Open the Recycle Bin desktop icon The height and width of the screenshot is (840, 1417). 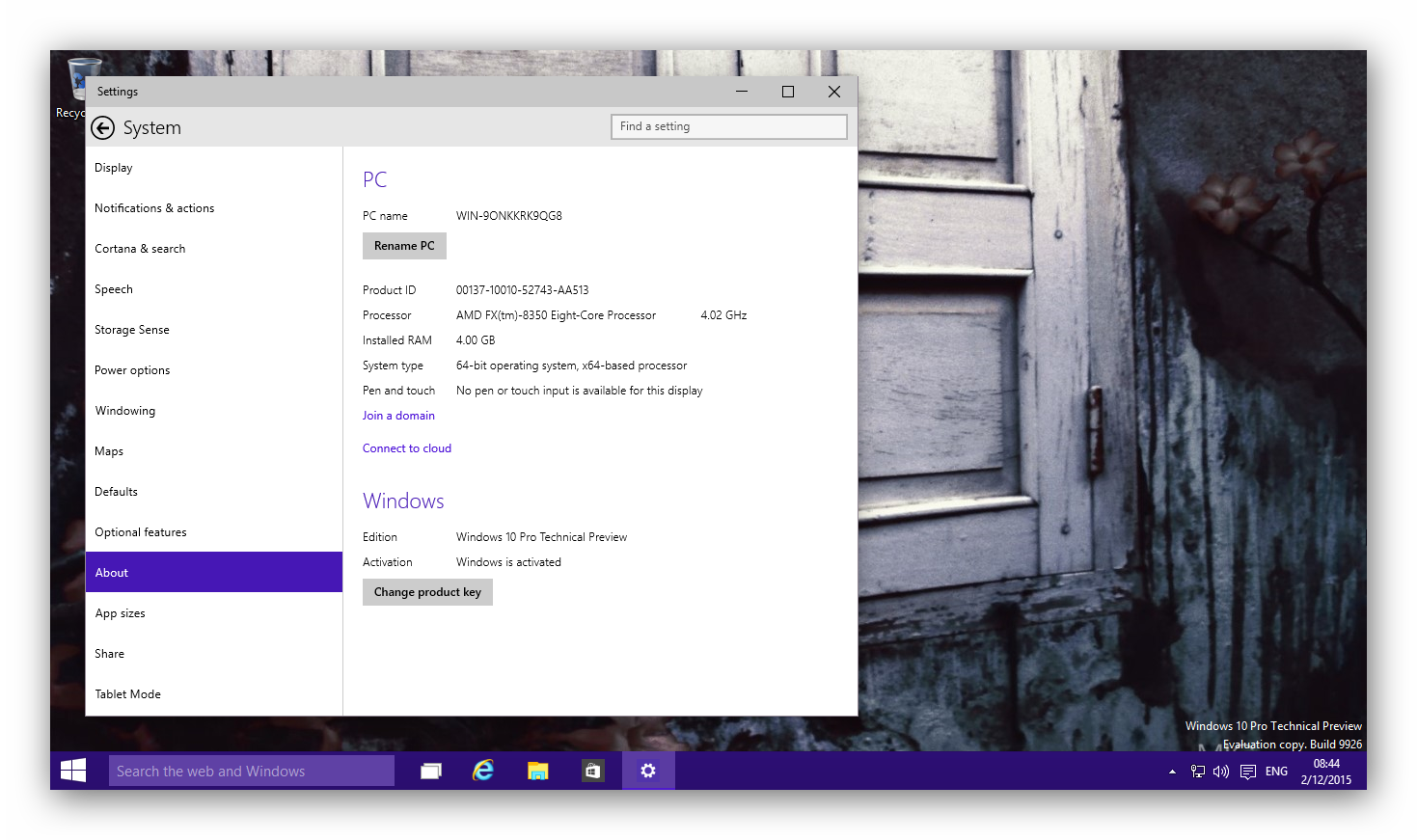tap(77, 89)
